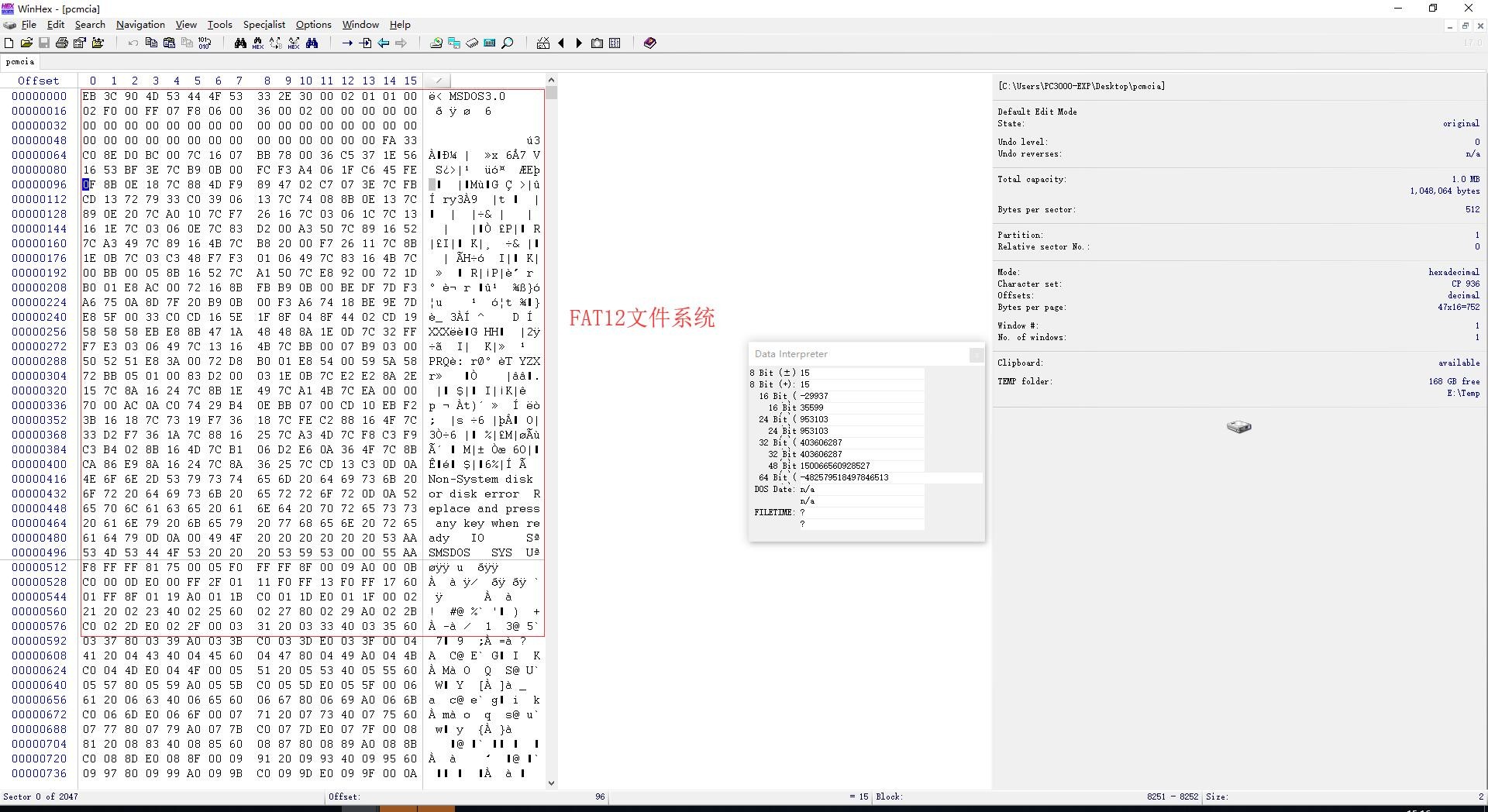Screen dimensions: 1488x812
Task: Click the offset label 00000512
Action: click(40, 567)
